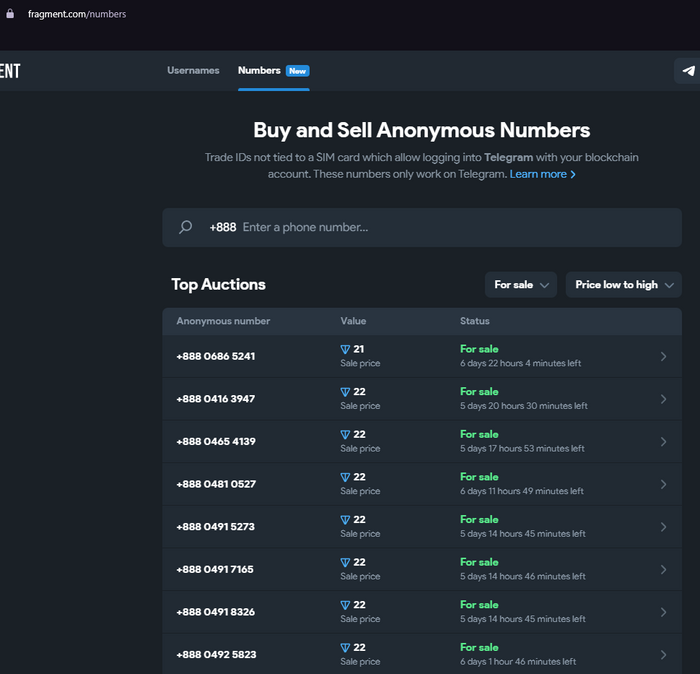Click the TON icon next to value 21
700x674 pixels.
click(x=345, y=349)
